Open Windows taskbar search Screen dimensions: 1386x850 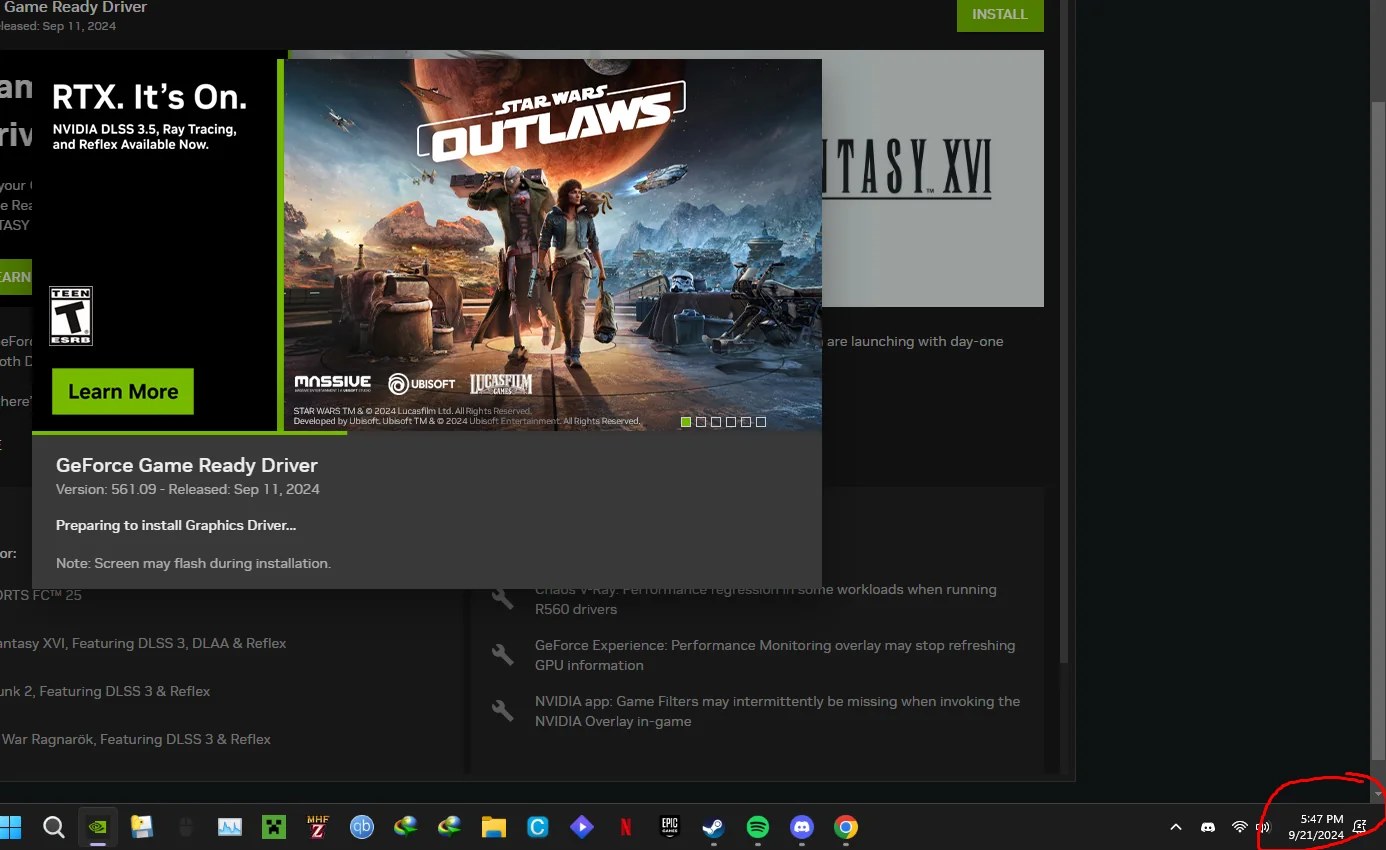coord(54,827)
